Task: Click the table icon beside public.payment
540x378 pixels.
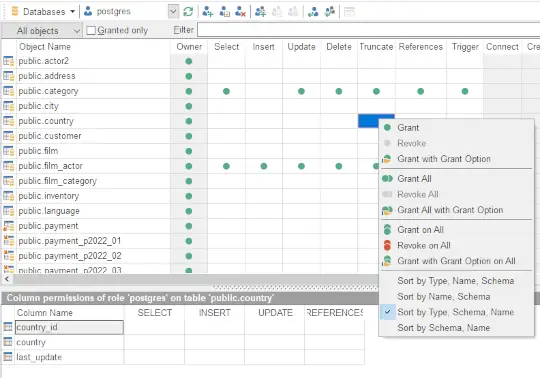Action: (8, 226)
